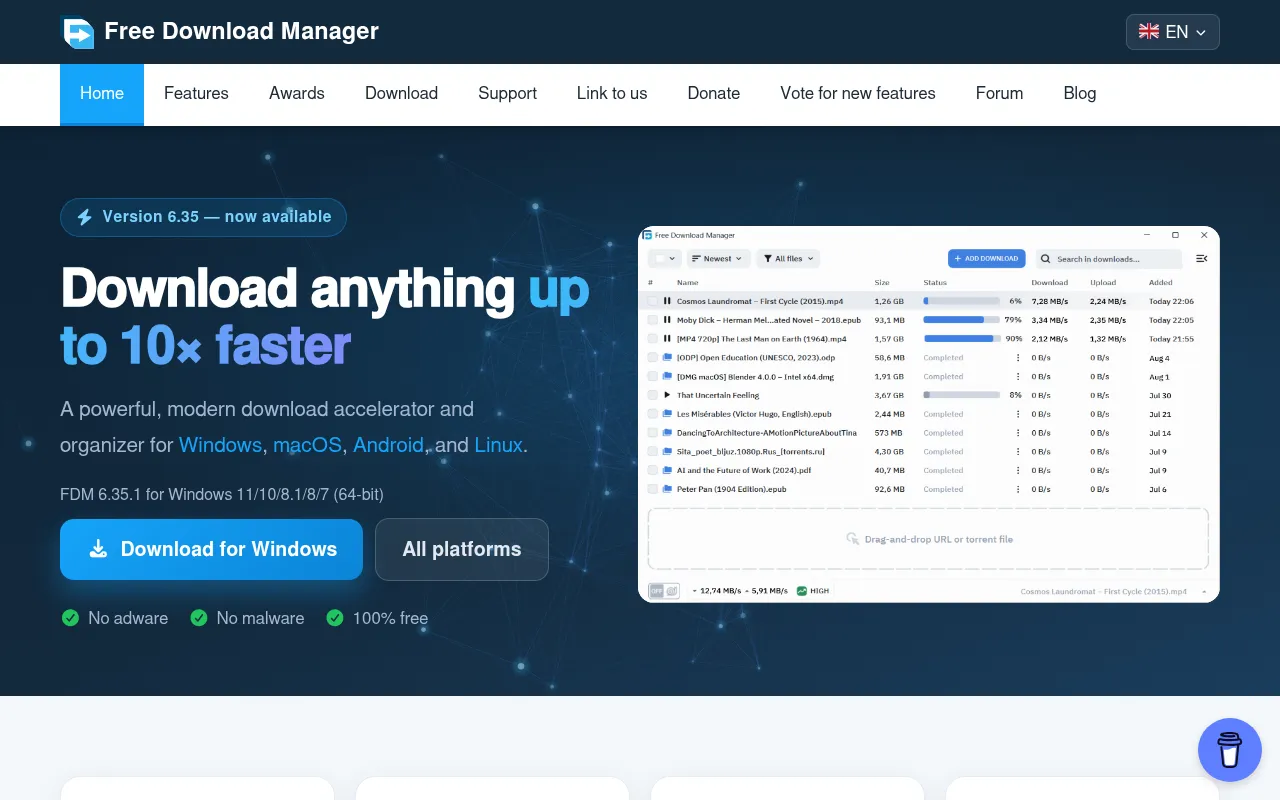Image resolution: width=1280 pixels, height=800 pixels.
Task: Follow the macOS link
Action: (308, 445)
